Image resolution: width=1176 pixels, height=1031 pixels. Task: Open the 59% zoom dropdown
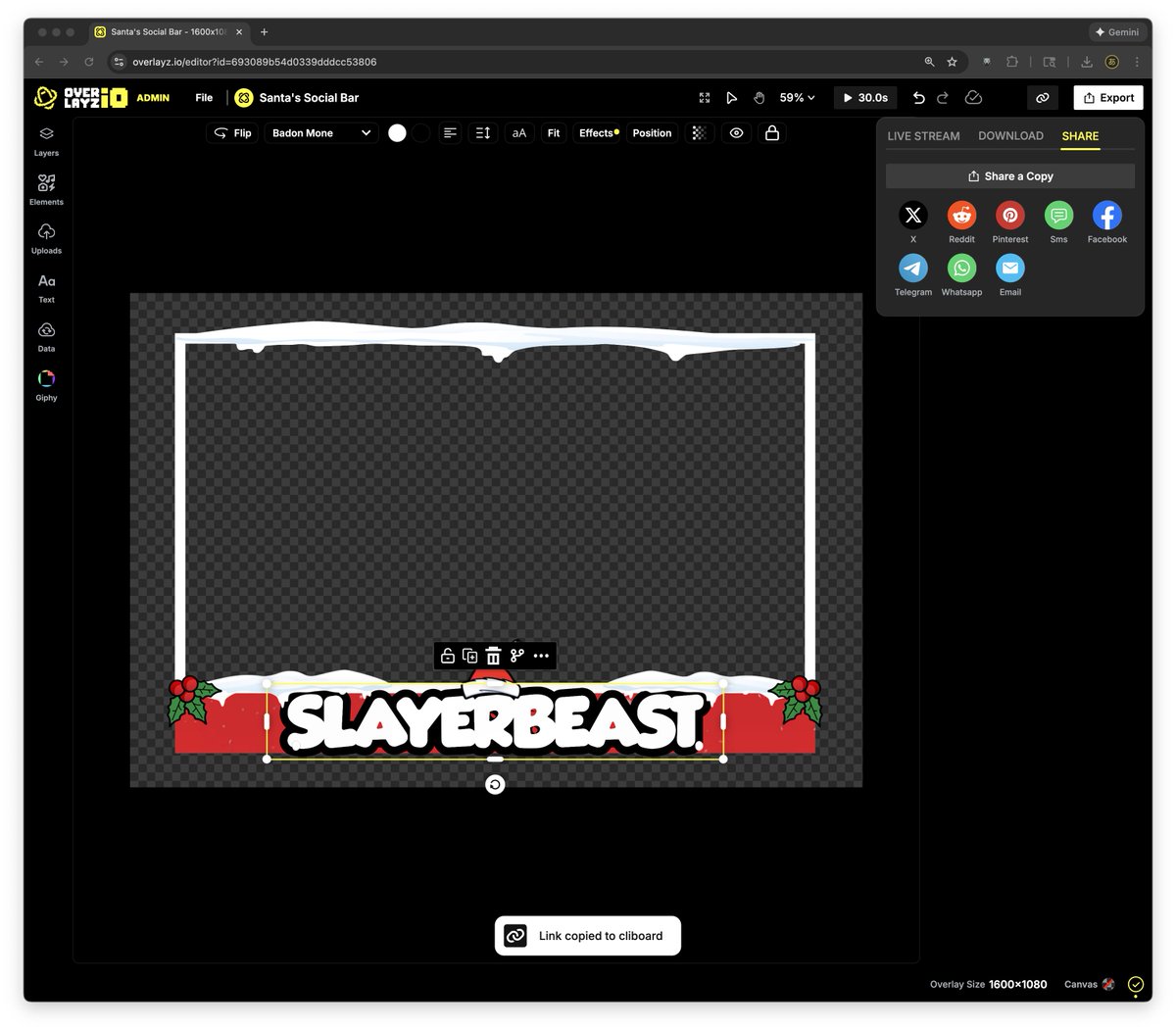coord(797,98)
